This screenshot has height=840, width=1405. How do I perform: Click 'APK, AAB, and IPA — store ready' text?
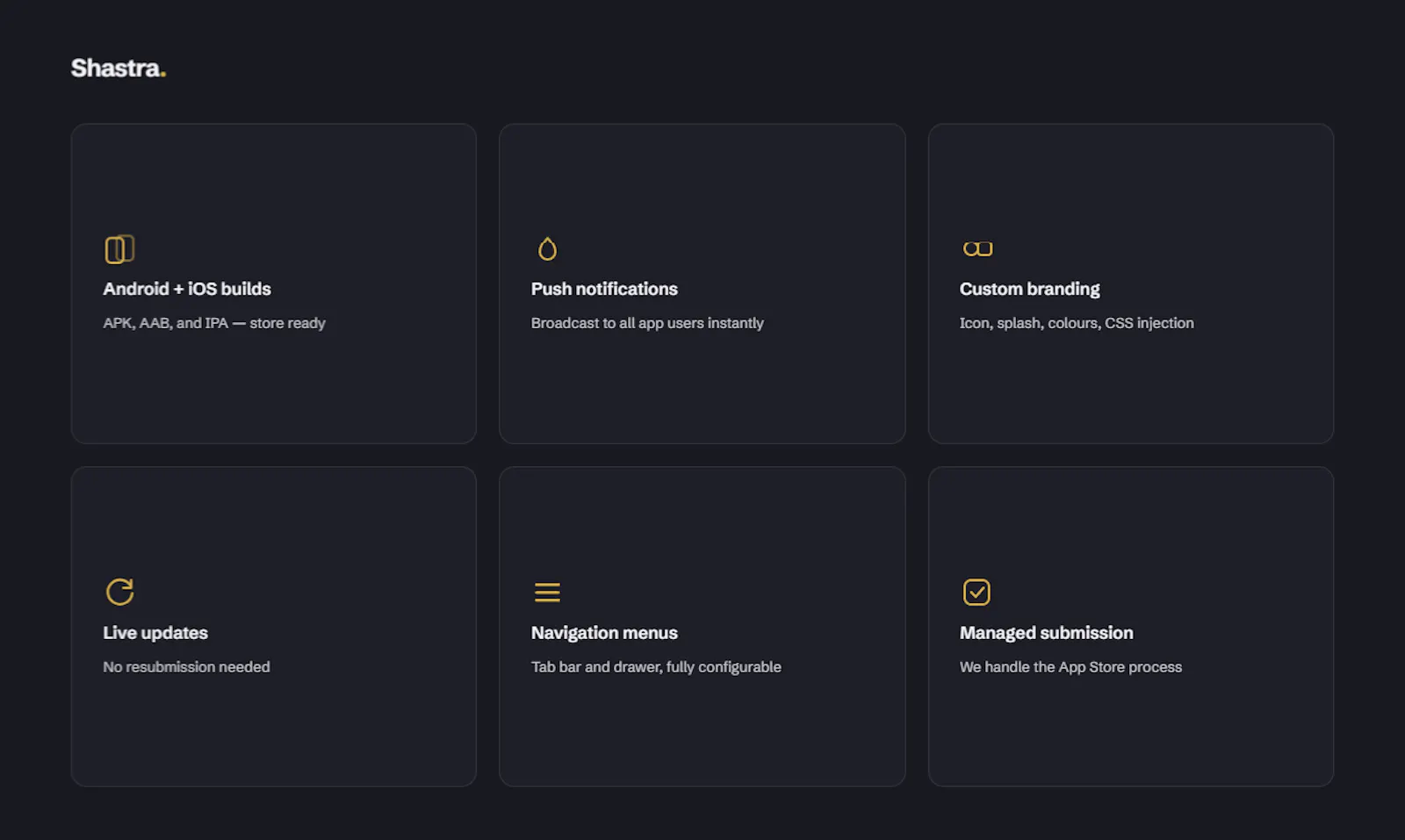click(x=214, y=323)
